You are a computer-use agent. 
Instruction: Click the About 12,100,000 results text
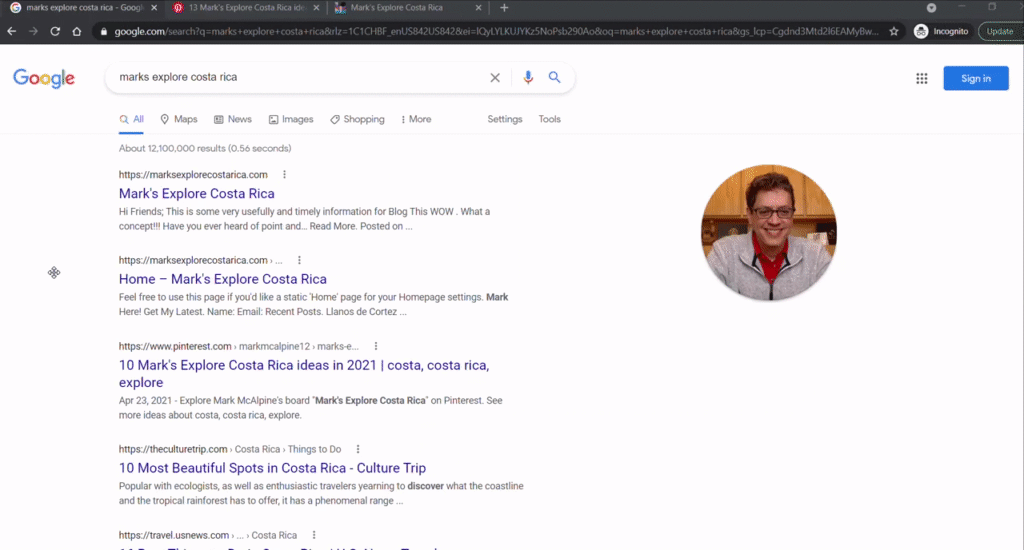click(x=205, y=148)
